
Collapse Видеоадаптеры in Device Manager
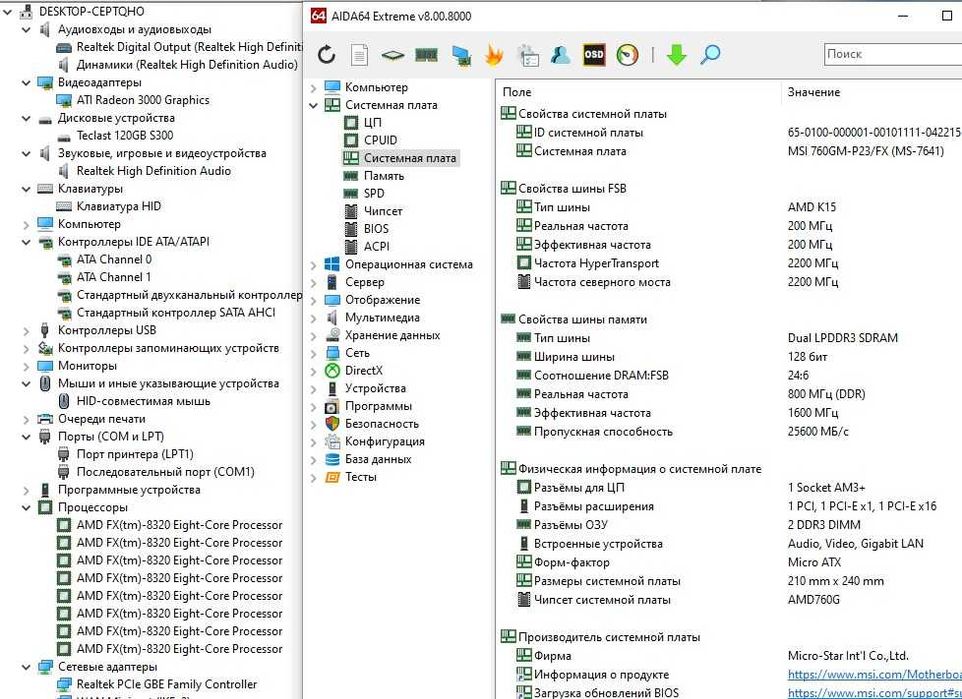point(26,83)
